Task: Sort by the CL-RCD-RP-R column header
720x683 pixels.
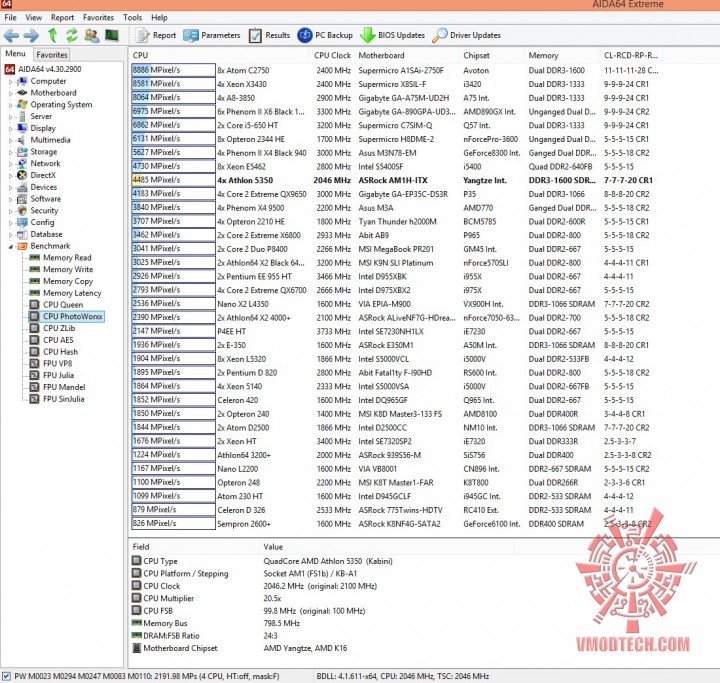Action: (x=630, y=56)
